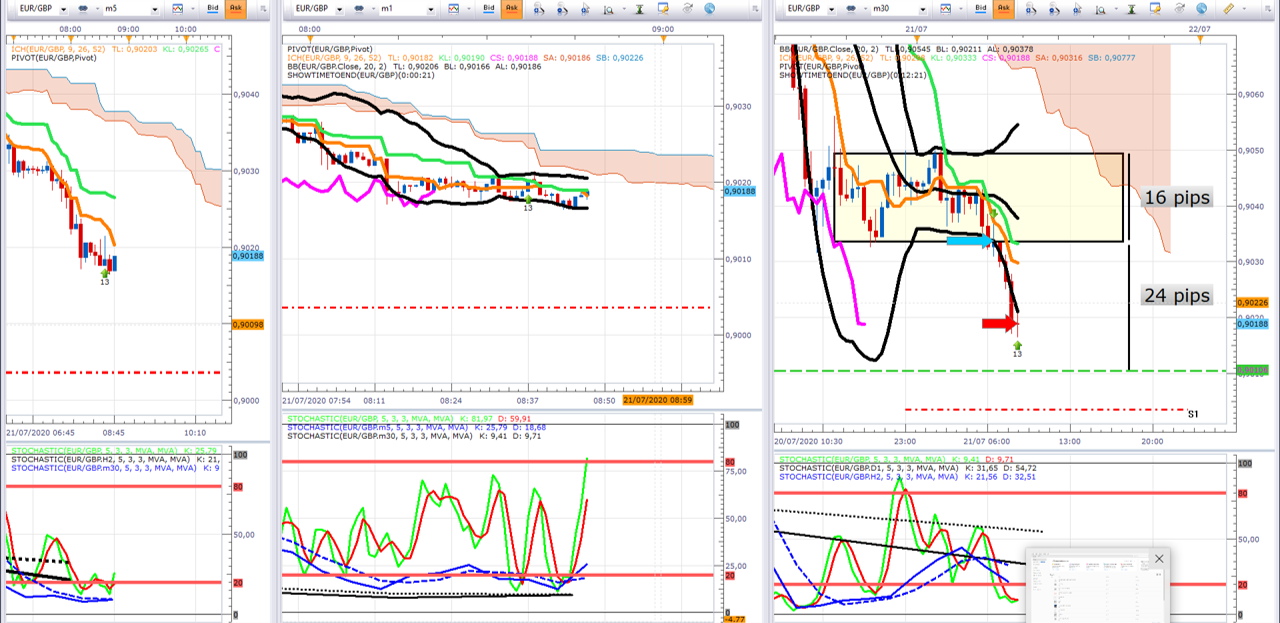The image size is (1280, 623).
Task: Click refresh arrows icon in m30 toolbar
Action: coord(1179,8)
